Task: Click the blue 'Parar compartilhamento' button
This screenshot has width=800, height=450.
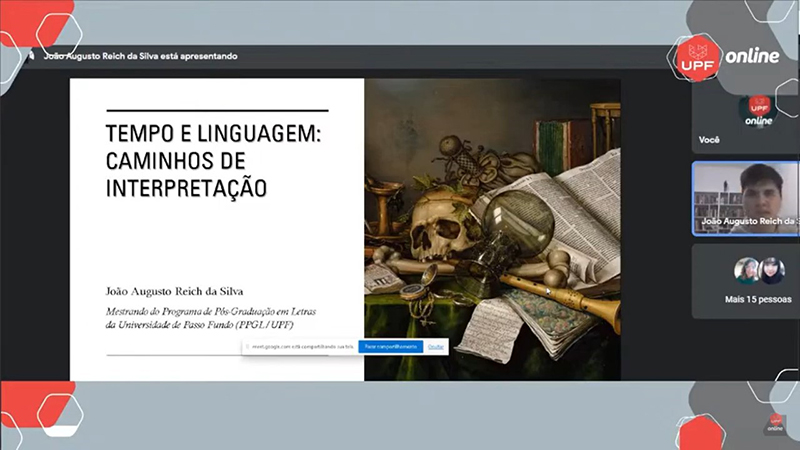Action: click(x=390, y=346)
